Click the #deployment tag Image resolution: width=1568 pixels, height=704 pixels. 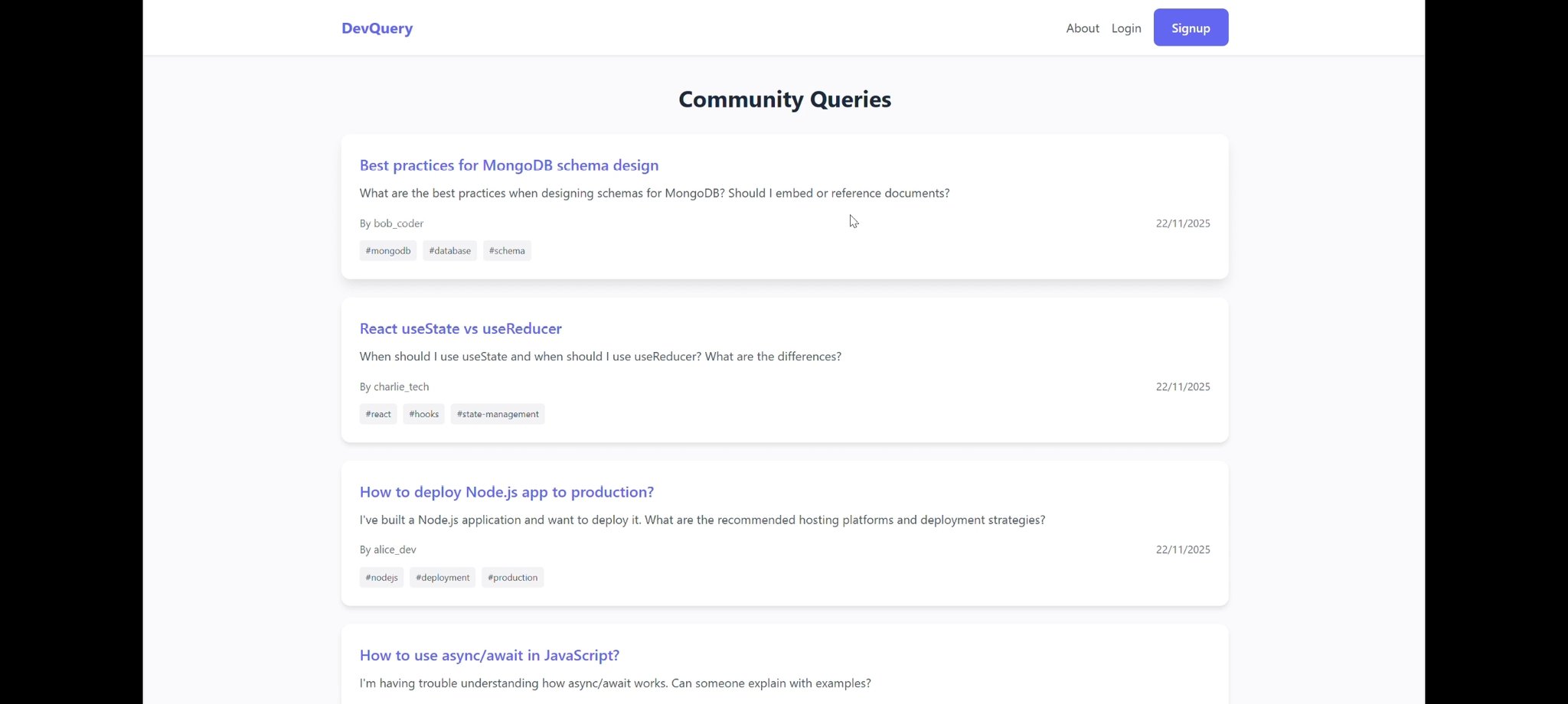click(x=443, y=578)
